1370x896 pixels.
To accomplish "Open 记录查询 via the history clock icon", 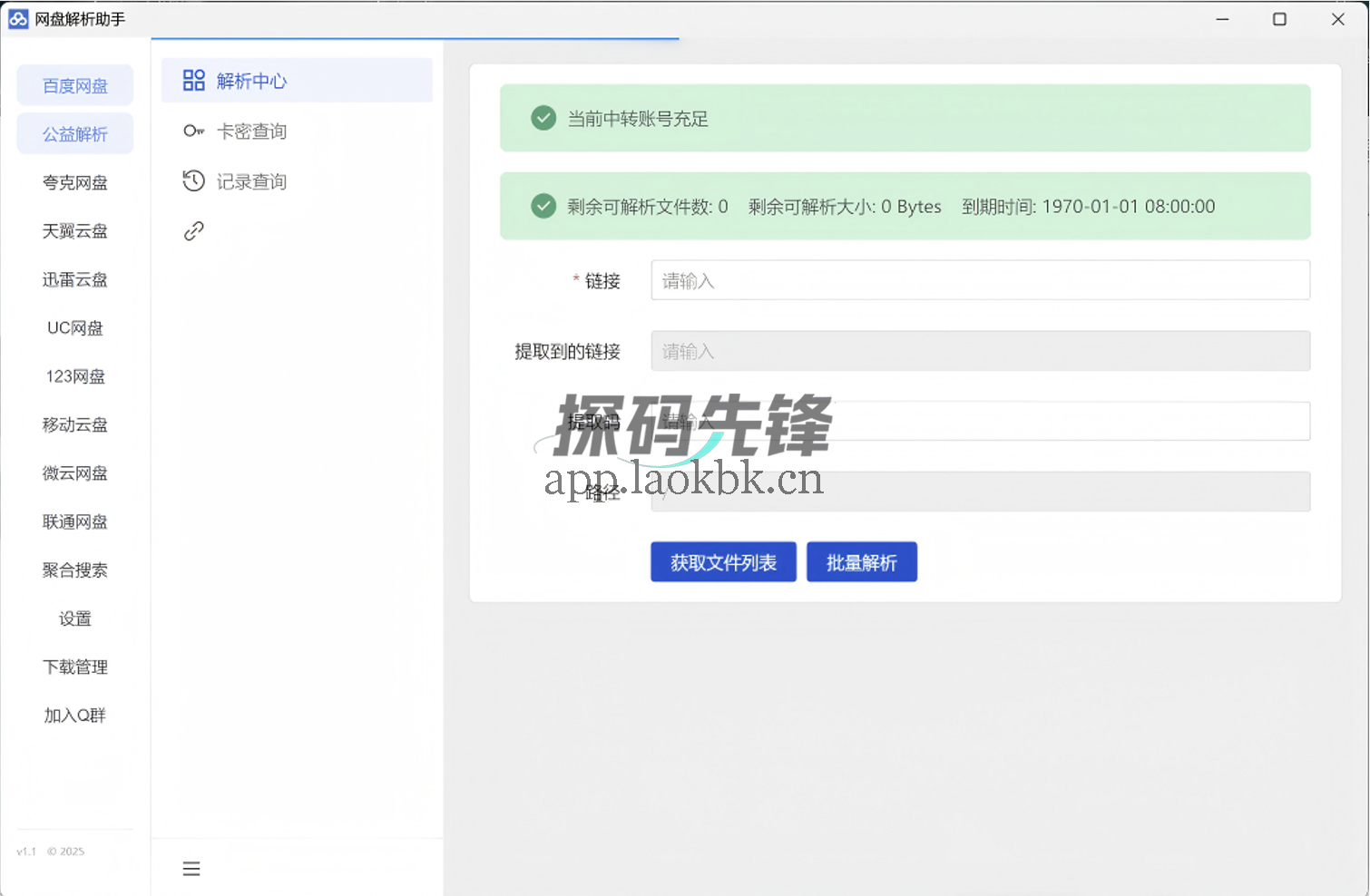I will tap(193, 180).
